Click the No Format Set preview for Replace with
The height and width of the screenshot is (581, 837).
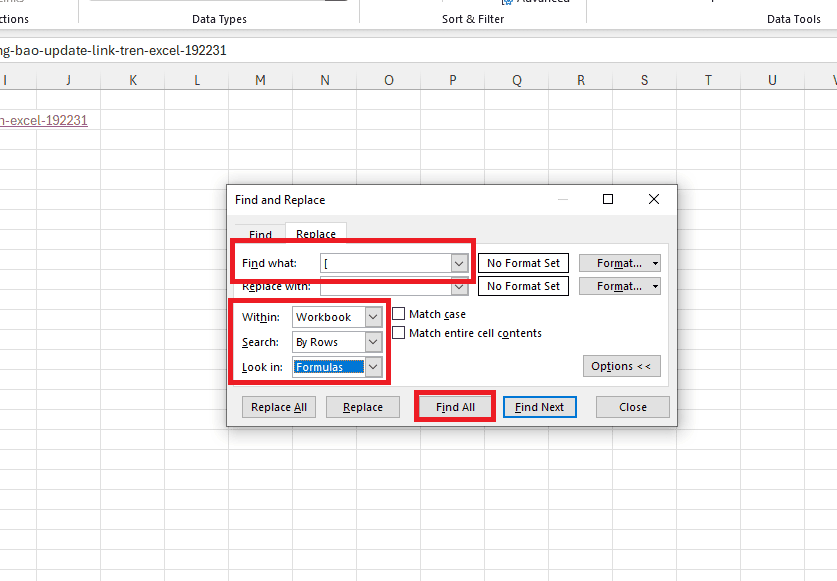coord(523,286)
